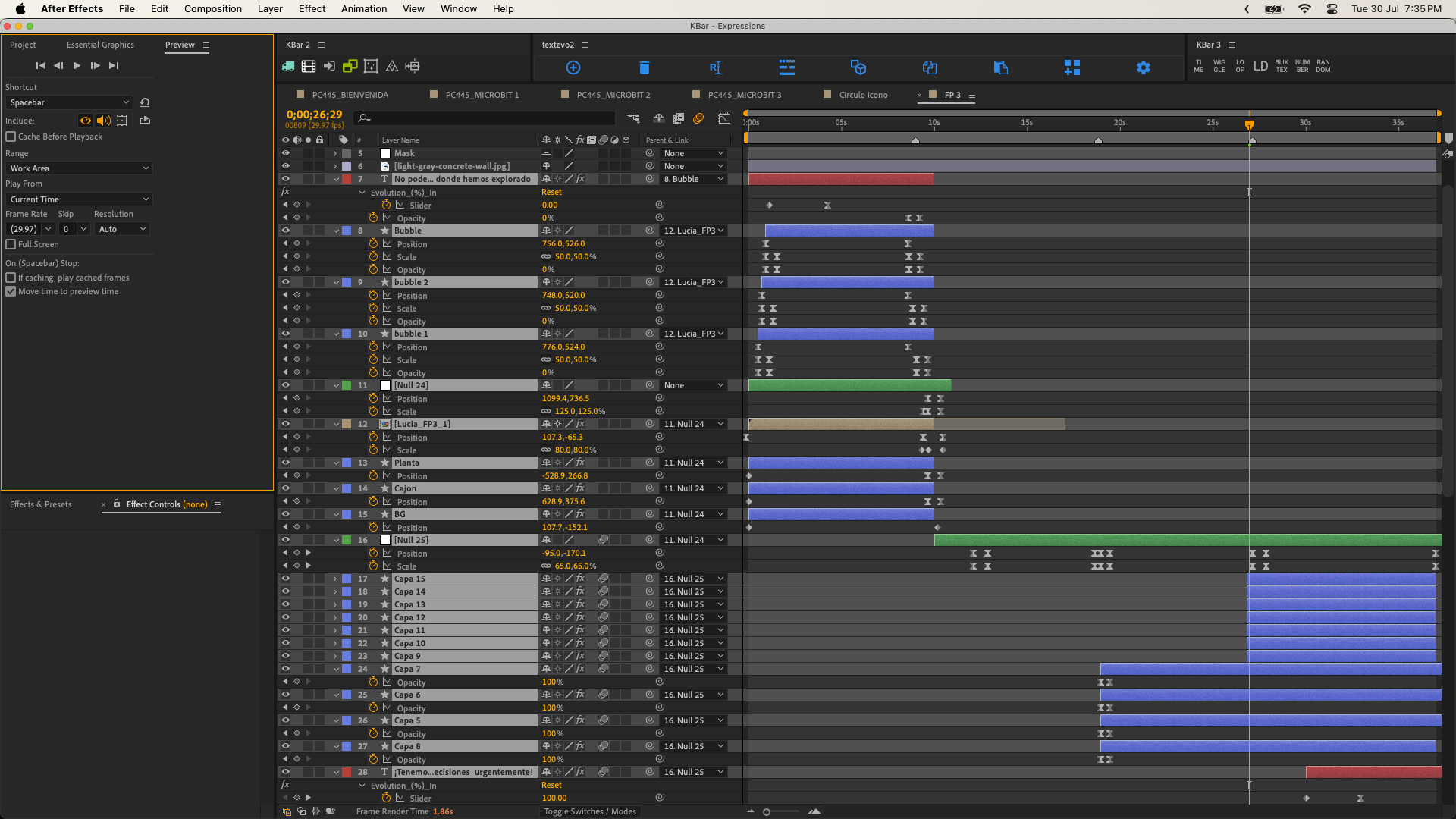The height and width of the screenshot is (819, 1456).
Task: Click the graph editor icon in timeline header
Action: pos(724,118)
